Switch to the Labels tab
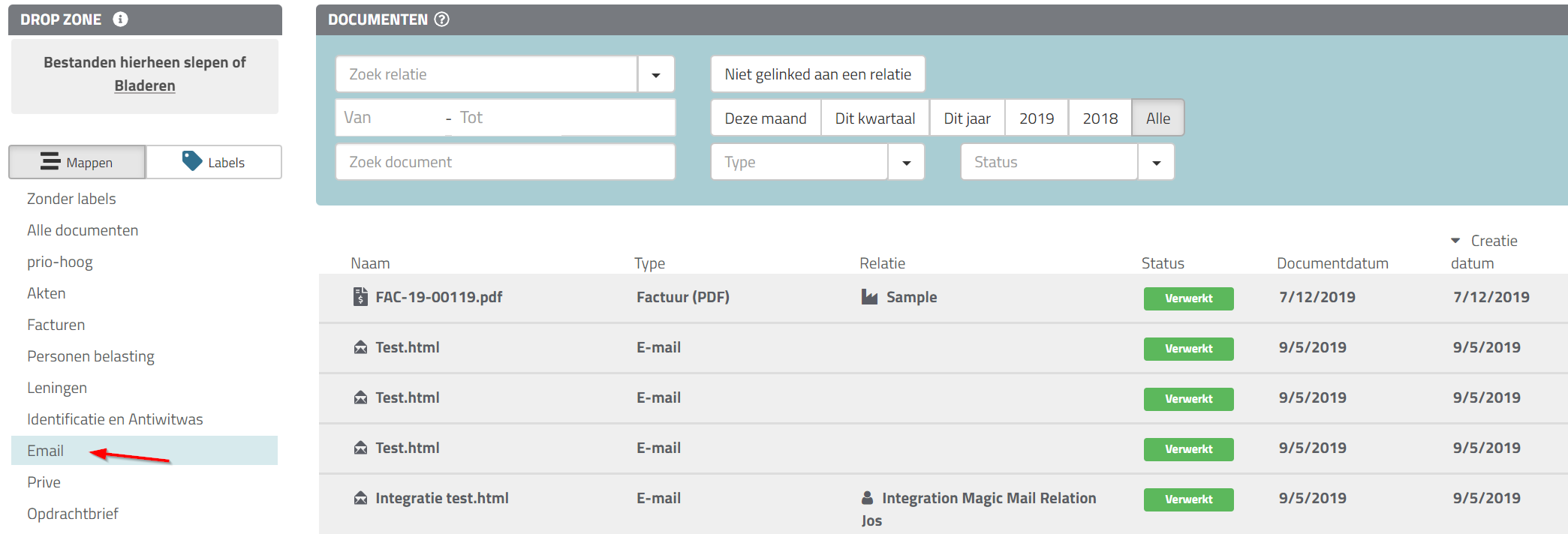The width and height of the screenshot is (1568, 534). pos(214,162)
